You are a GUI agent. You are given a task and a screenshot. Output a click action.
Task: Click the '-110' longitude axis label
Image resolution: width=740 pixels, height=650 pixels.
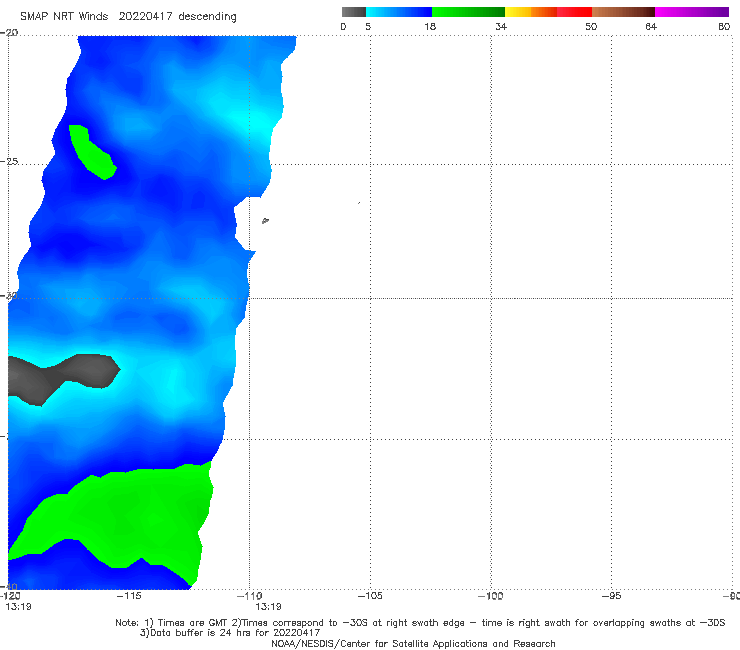(x=250, y=596)
